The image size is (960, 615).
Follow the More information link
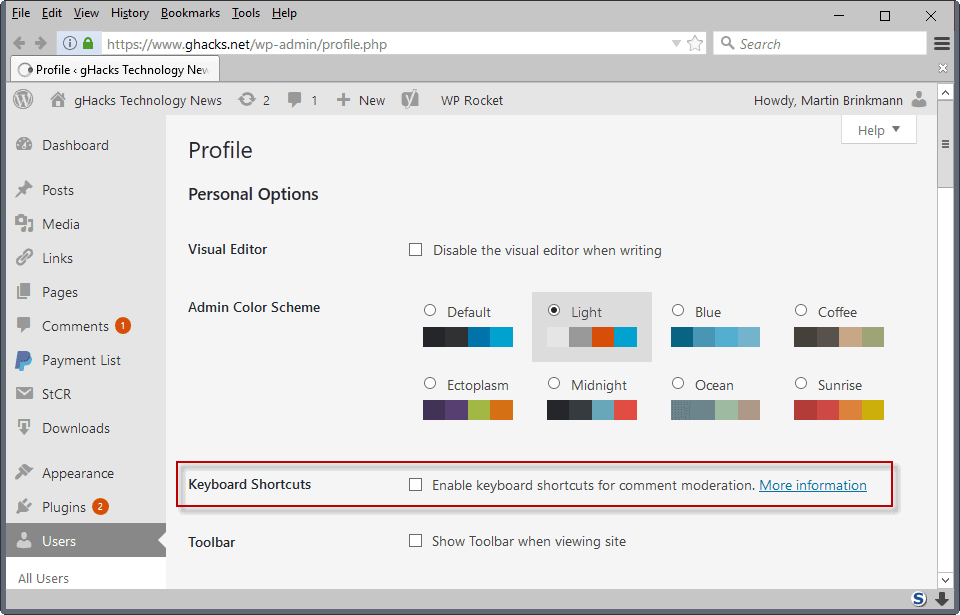(x=812, y=485)
